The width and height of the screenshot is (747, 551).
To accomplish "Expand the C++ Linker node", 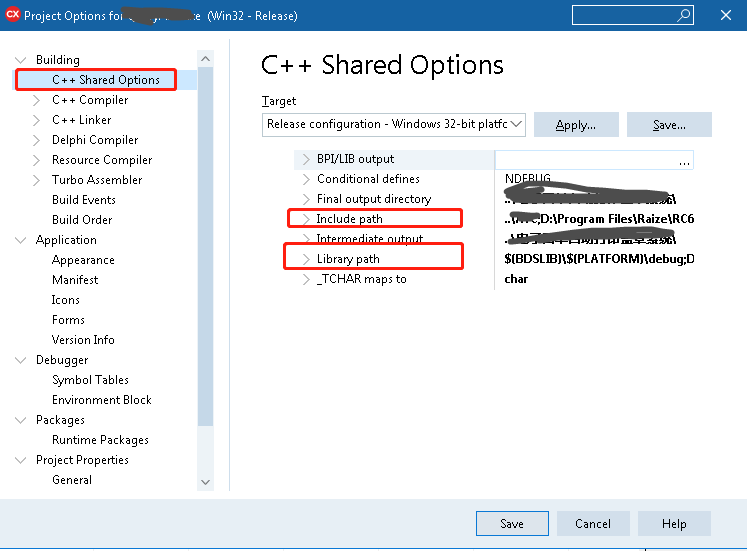I will [x=37, y=120].
